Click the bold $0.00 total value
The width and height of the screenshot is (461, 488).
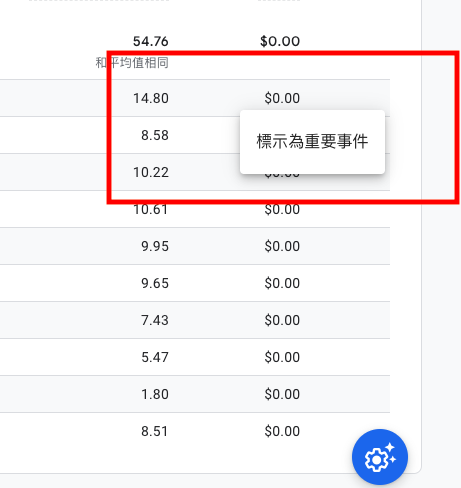click(280, 41)
